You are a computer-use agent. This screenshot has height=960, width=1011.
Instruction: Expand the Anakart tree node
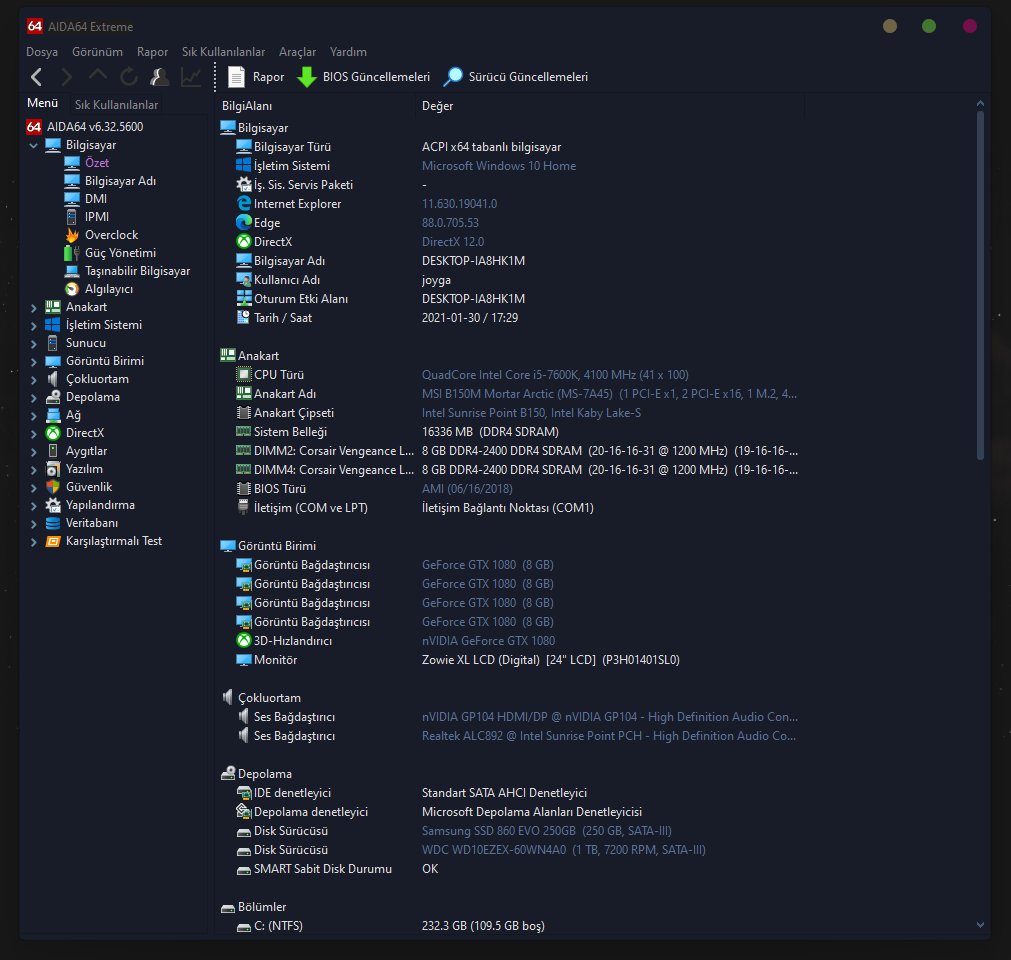pyautogui.click(x=34, y=308)
